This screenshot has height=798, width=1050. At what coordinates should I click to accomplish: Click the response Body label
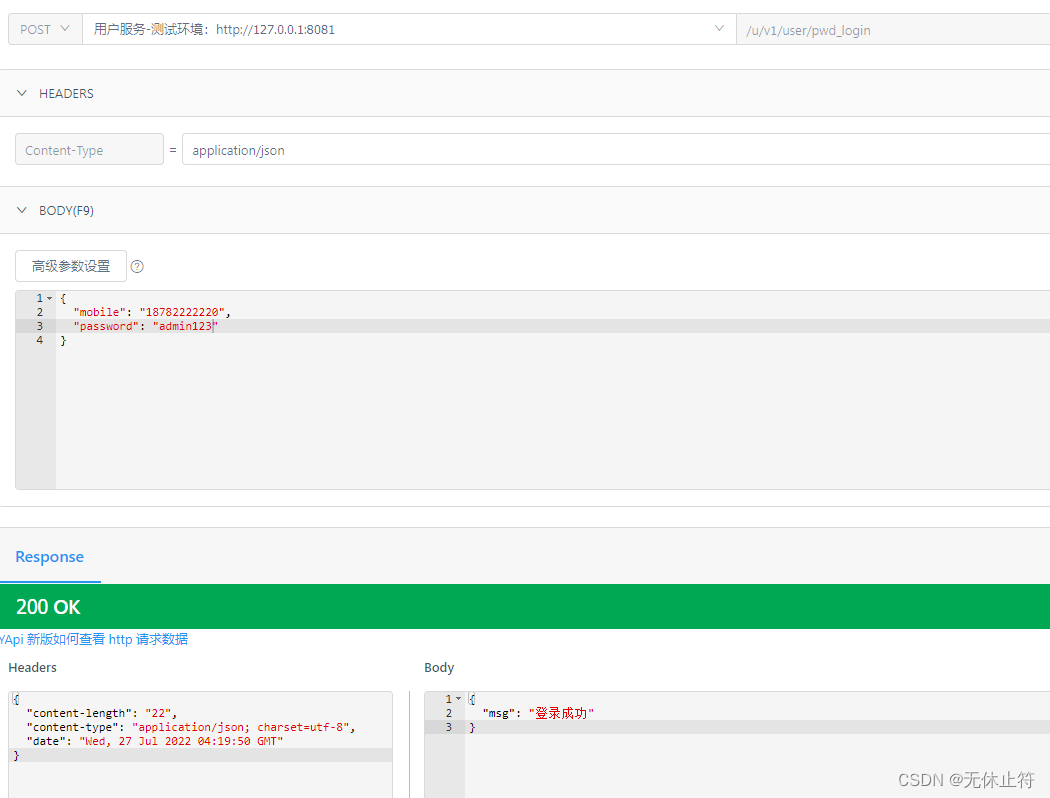point(439,667)
